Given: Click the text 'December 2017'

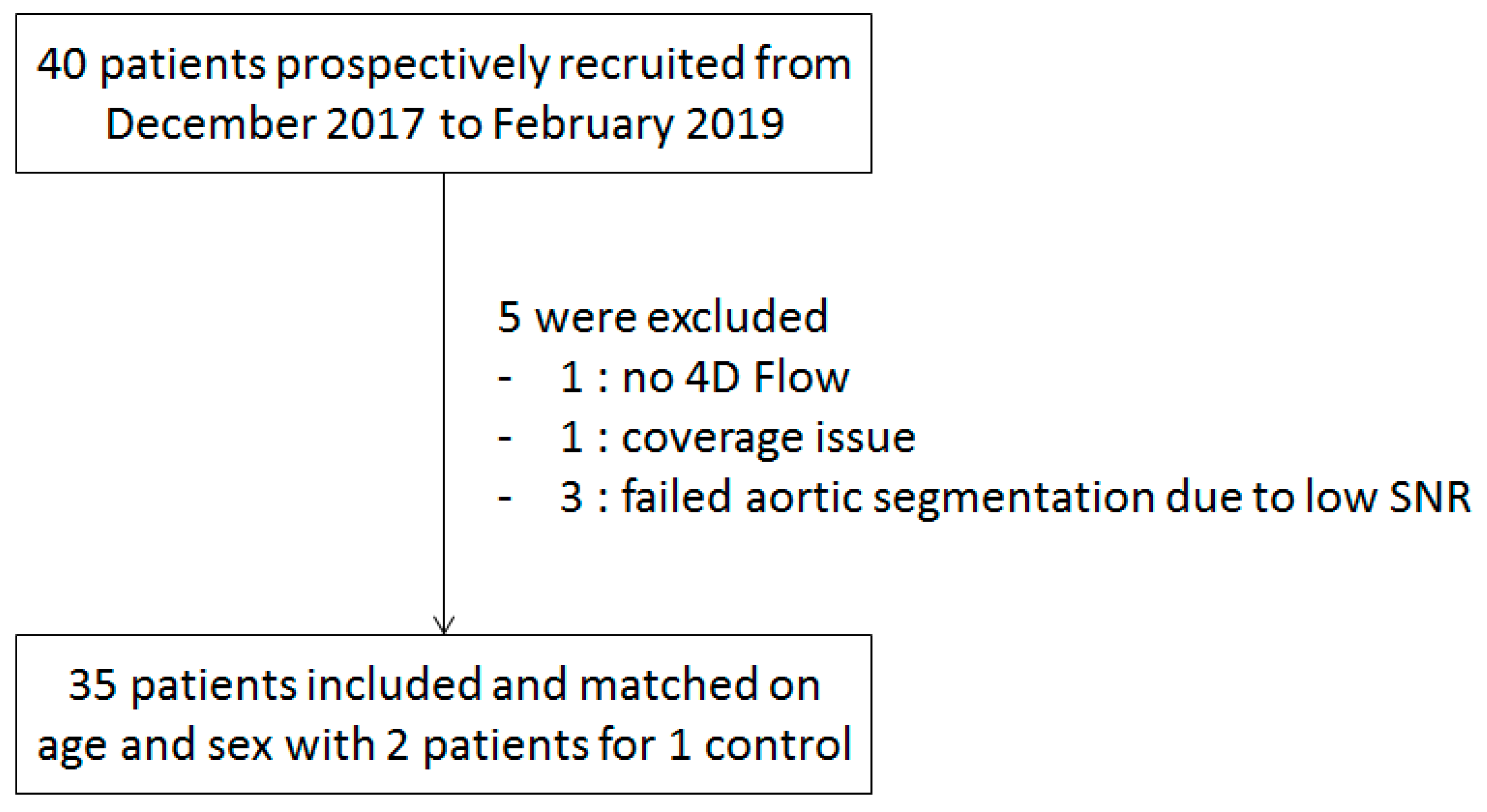Looking at the screenshot, I should coord(265,125).
